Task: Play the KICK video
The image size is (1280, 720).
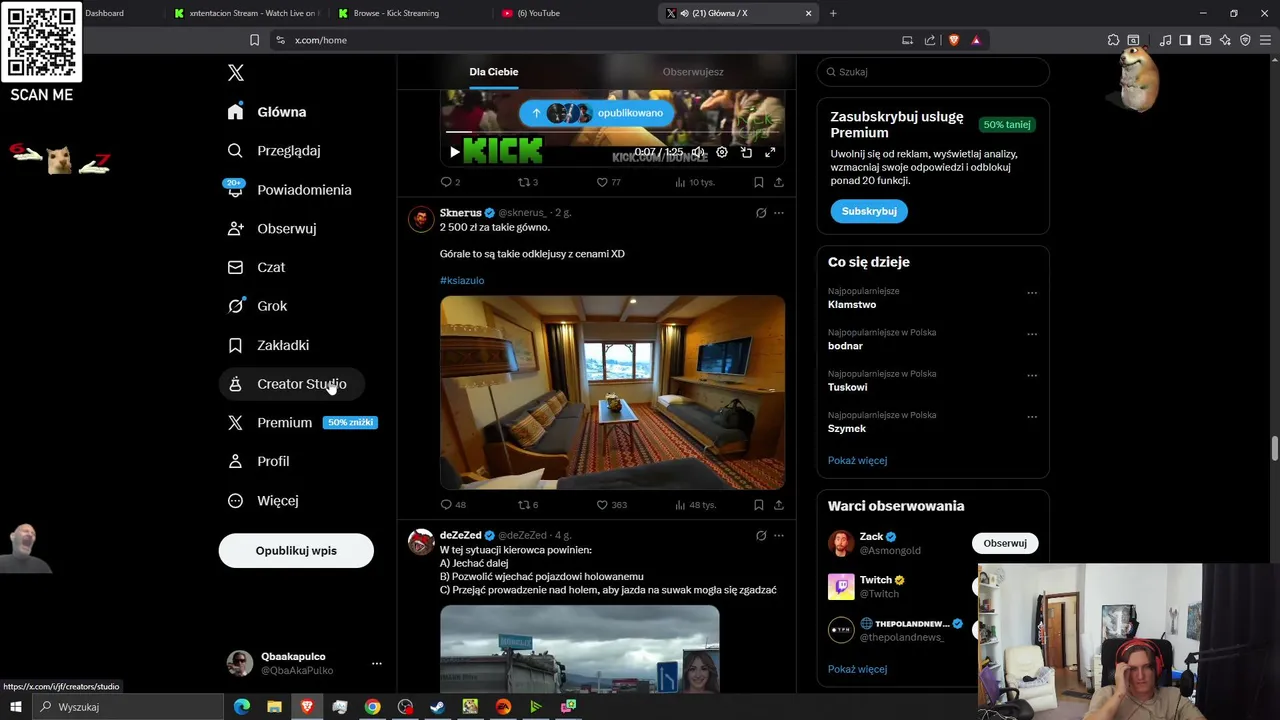Action: [454, 153]
